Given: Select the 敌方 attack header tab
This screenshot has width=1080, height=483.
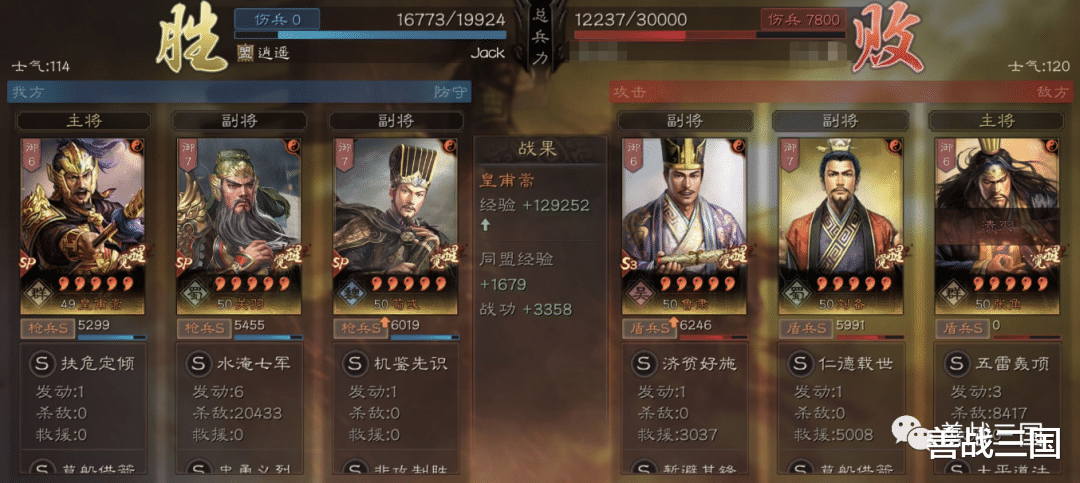Looking at the screenshot, I should click(x=842, y=92).
